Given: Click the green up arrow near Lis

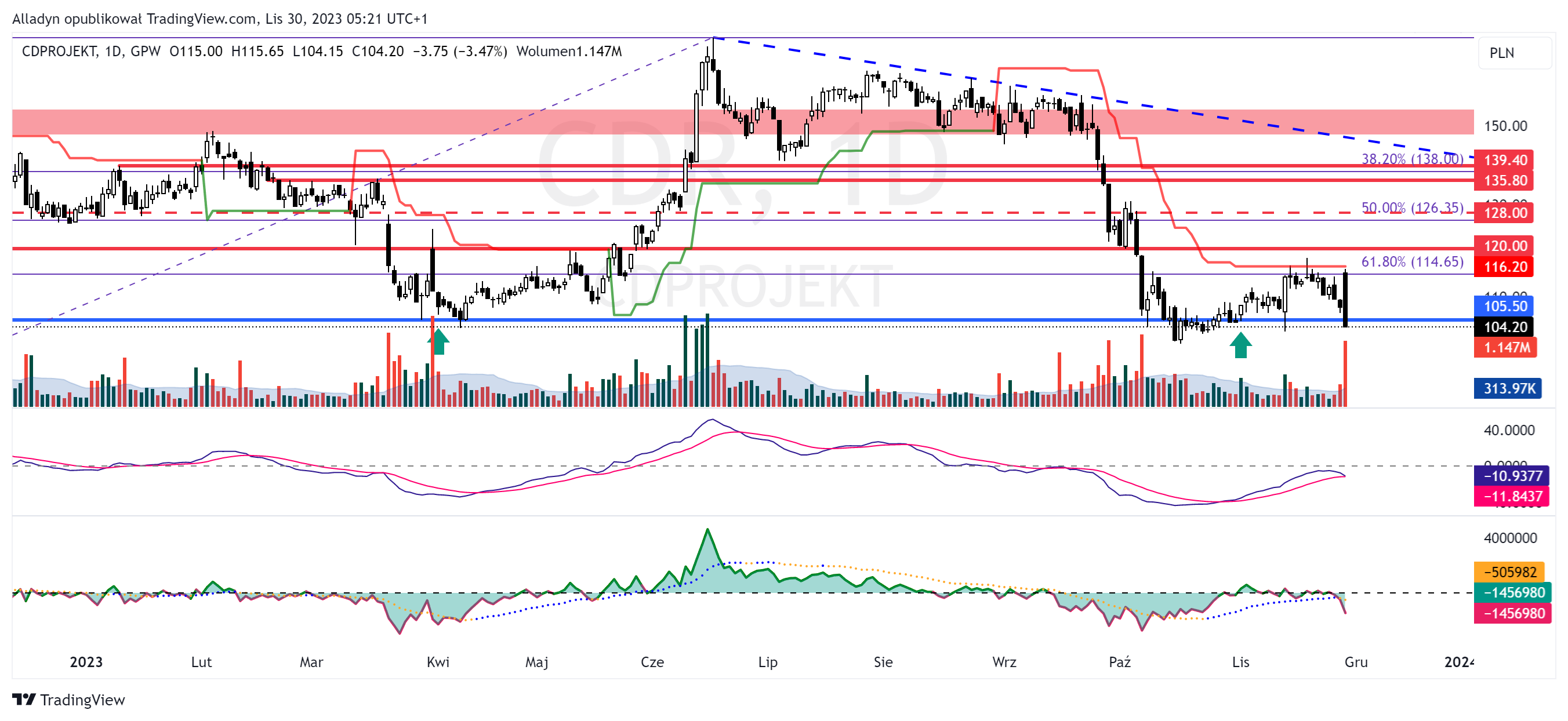Looking at the screenshot, I should 1240,345.
